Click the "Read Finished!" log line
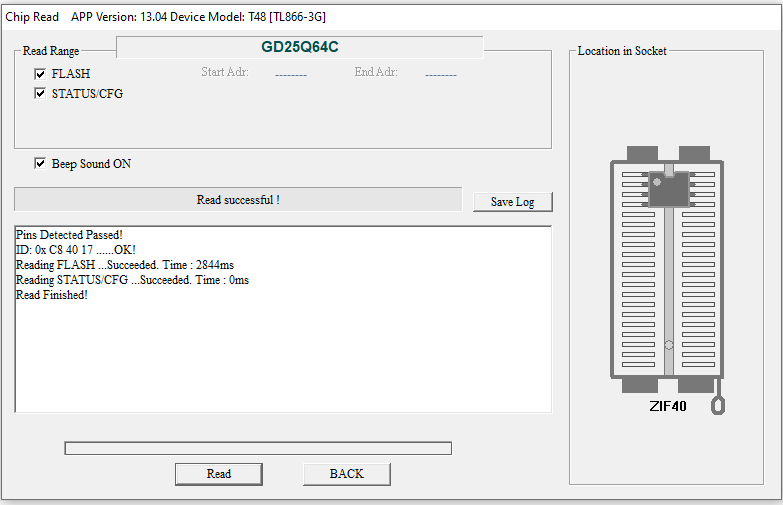Screen dimensions: 783x505 (x=52, y=295)
